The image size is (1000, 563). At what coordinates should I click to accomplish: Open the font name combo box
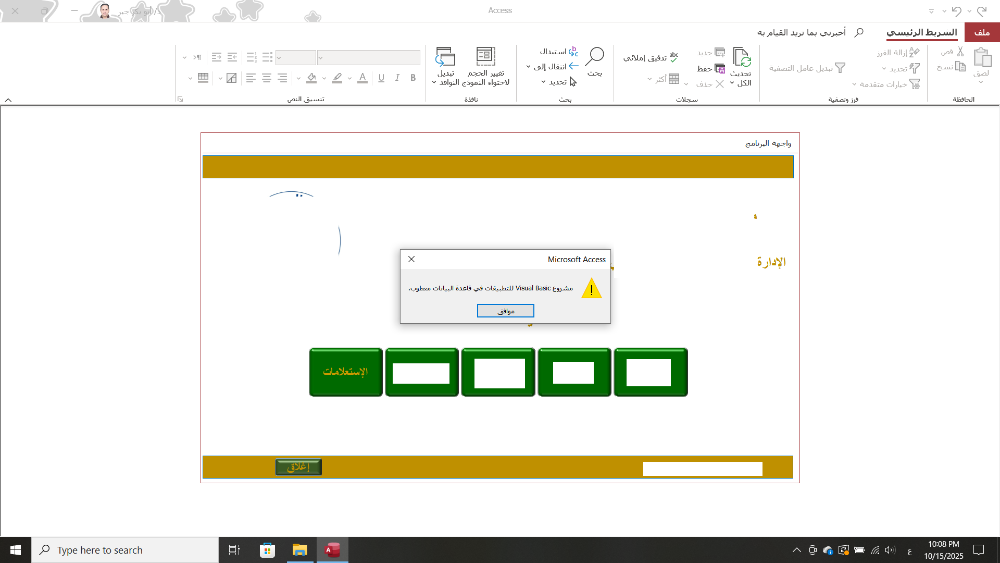point(369,57)
